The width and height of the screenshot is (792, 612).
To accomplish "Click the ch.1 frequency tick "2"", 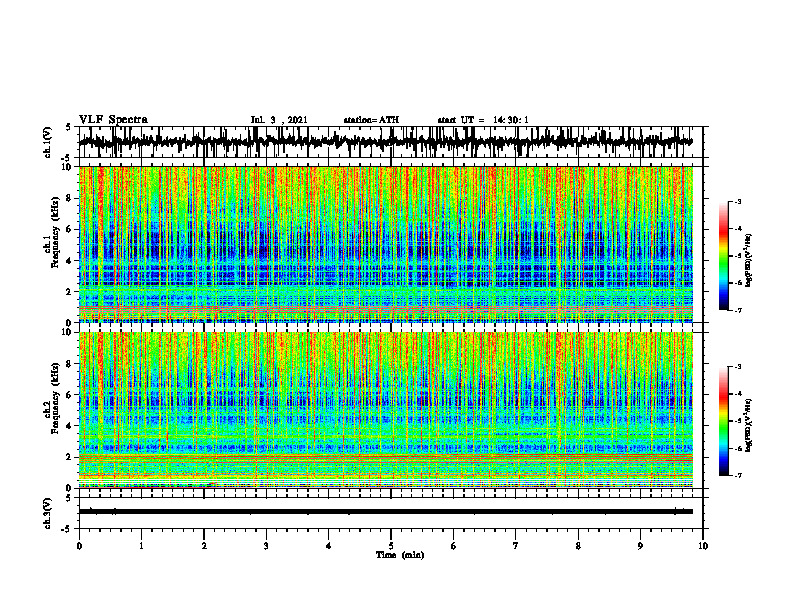I will click(69, 291).
